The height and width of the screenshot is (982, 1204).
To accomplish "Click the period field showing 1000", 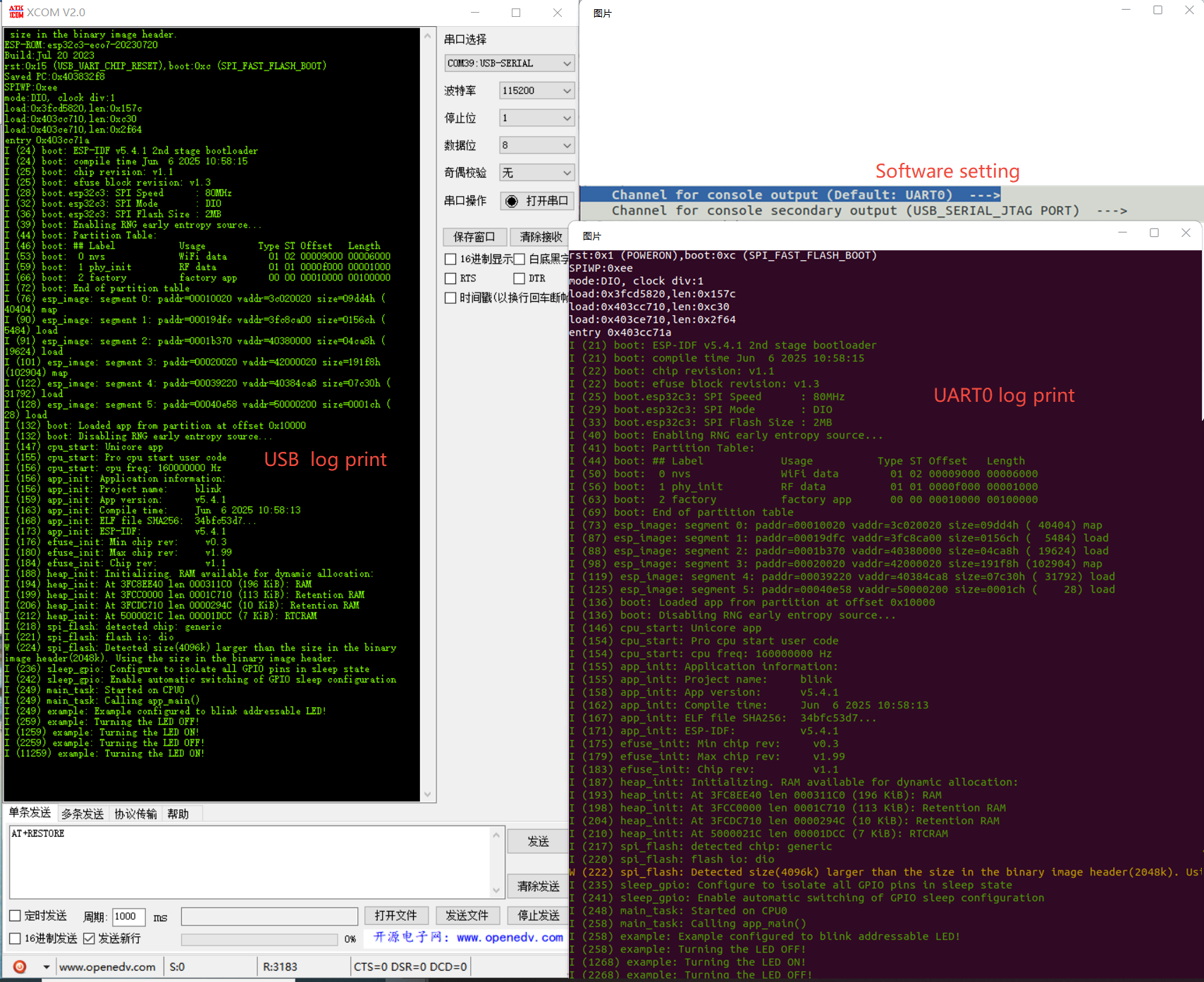I will (x=128, y=916).
